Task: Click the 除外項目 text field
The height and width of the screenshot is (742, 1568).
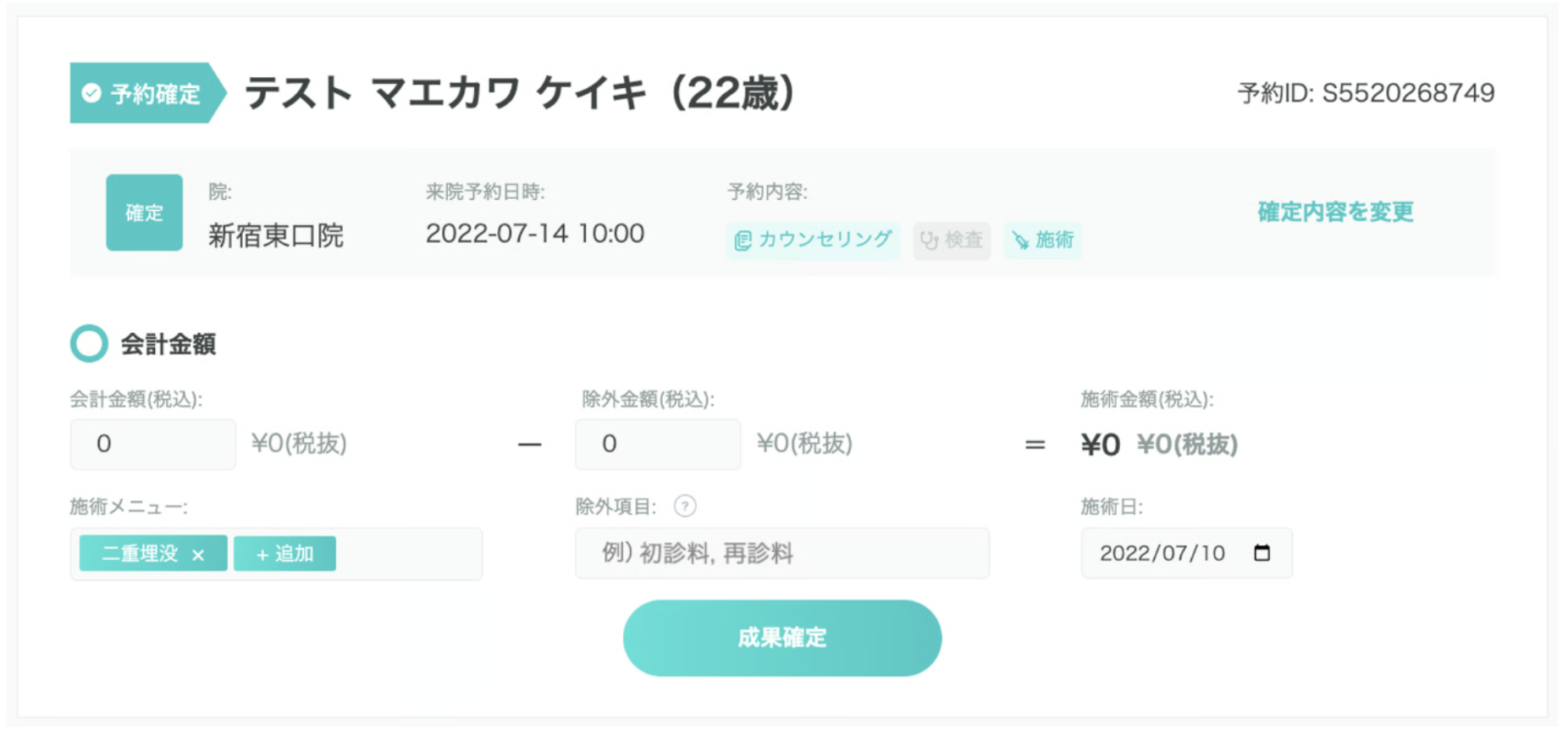Action: [781, 553]
